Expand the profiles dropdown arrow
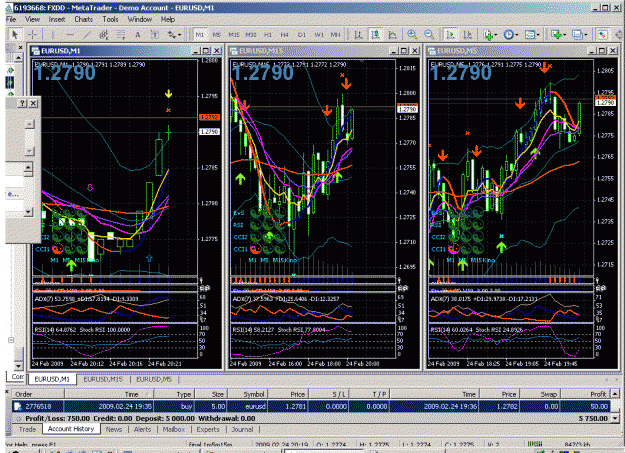The width and height of the screenshot is (625, 453). (x=585, y=35)
